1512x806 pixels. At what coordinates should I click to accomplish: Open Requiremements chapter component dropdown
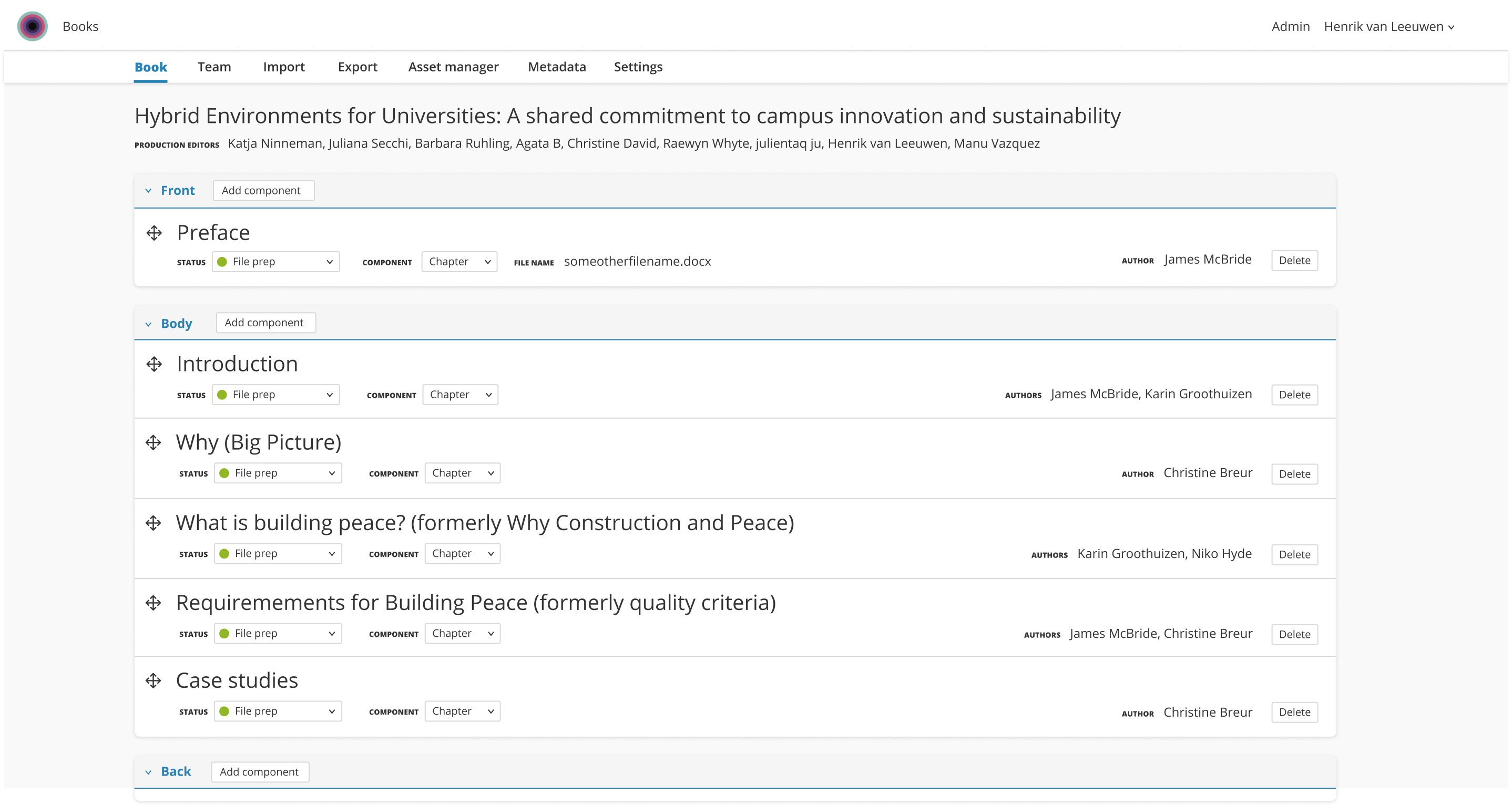point(463,633)
